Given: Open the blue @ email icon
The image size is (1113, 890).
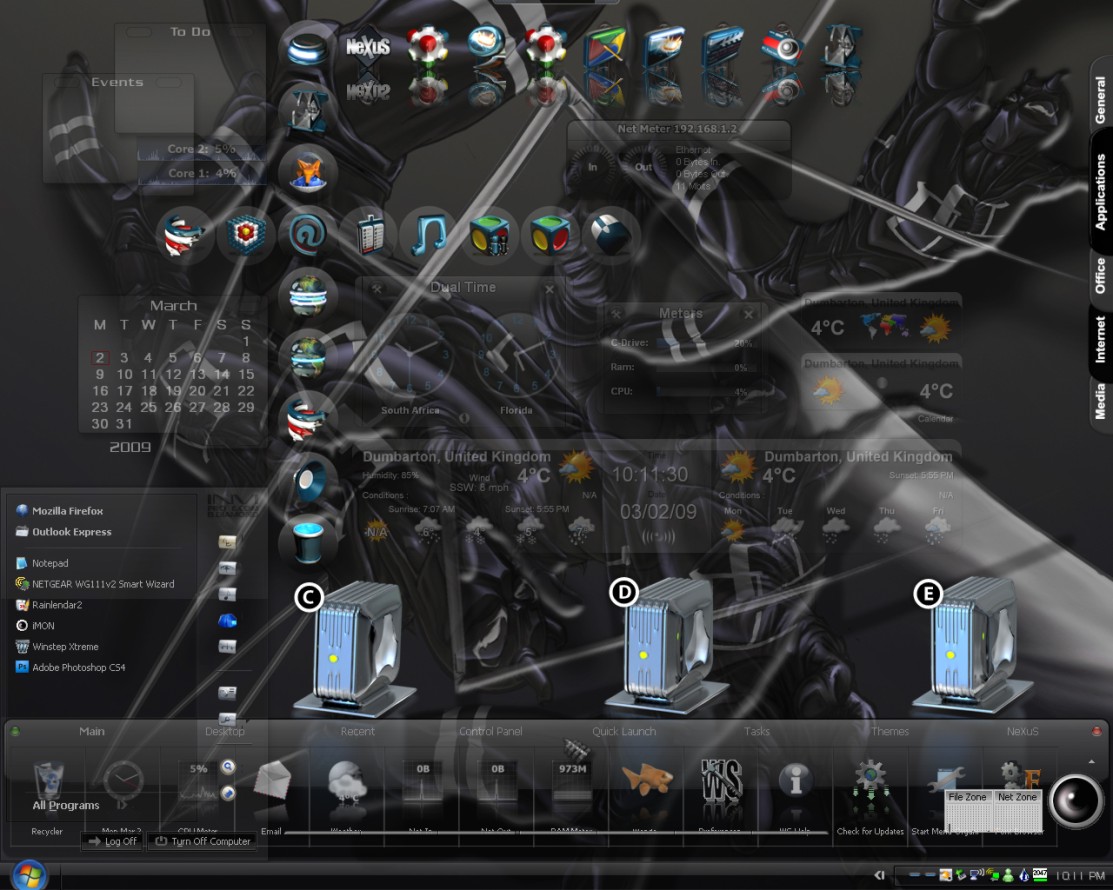Looking at the screenshot, I should tap(307, 234).
